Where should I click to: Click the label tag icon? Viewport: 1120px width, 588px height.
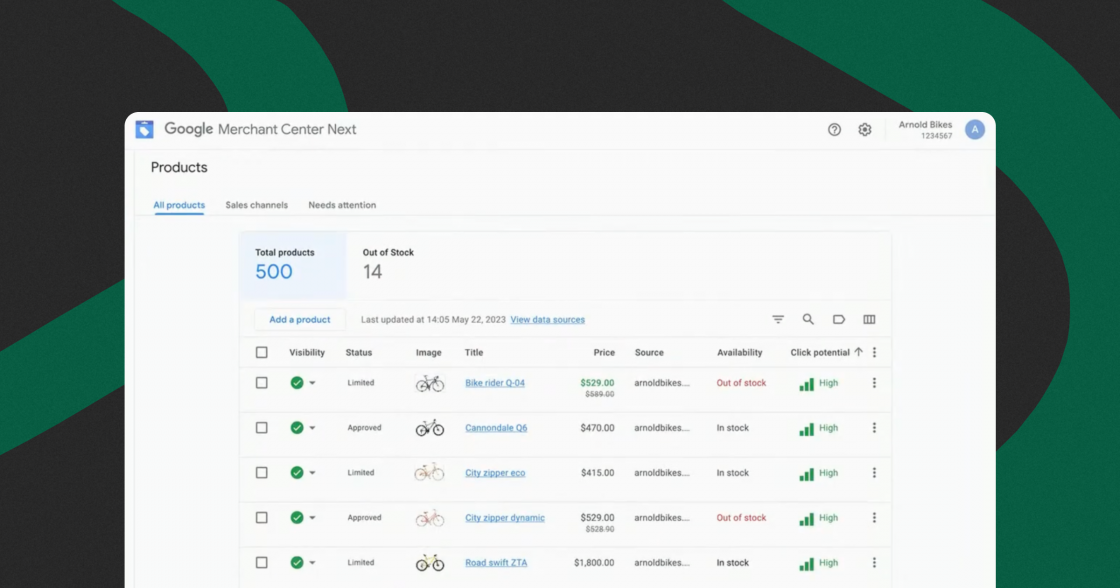839,319
